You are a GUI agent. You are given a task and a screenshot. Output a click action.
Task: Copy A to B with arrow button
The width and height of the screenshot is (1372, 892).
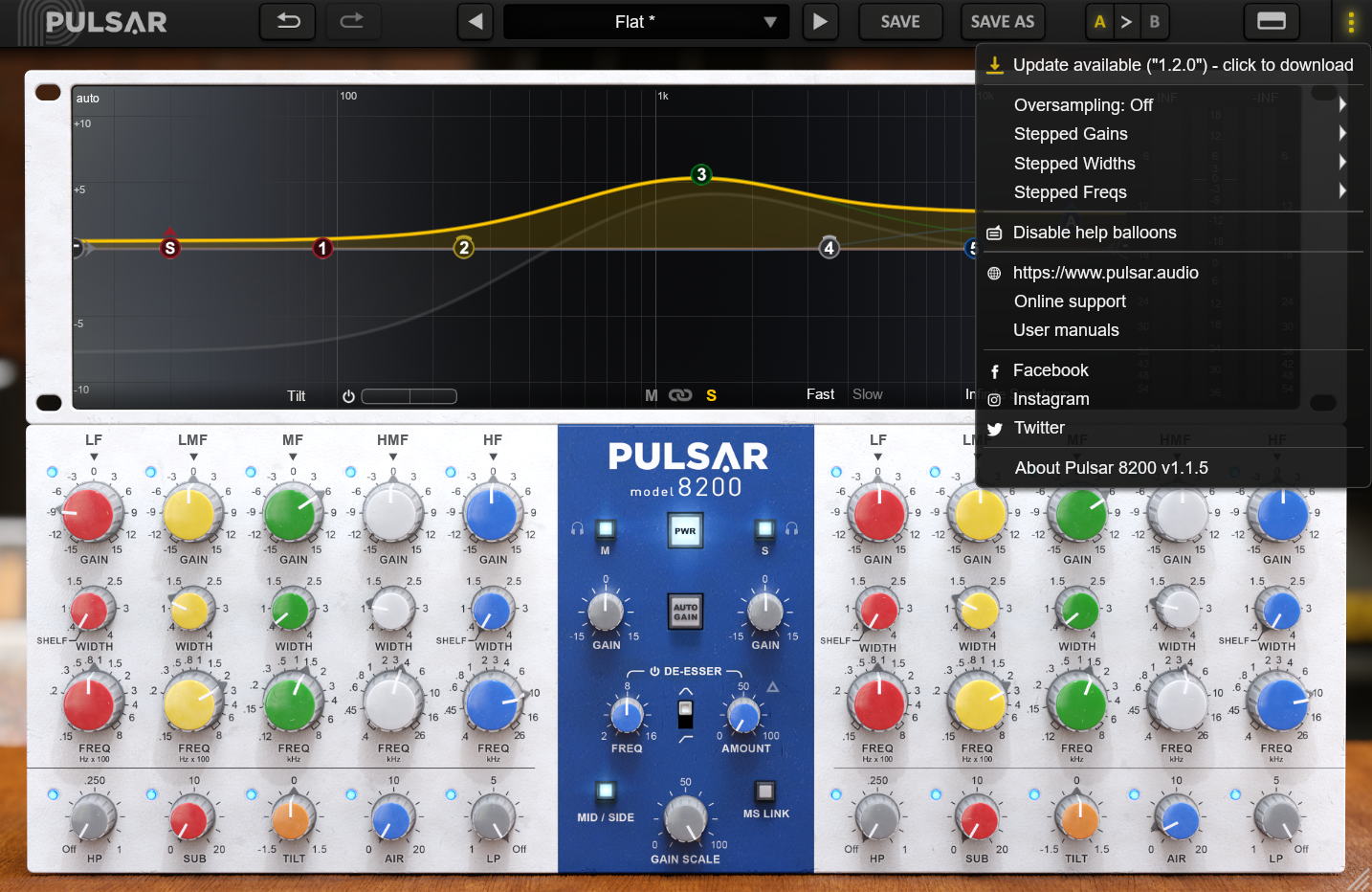click(1126, 21)
